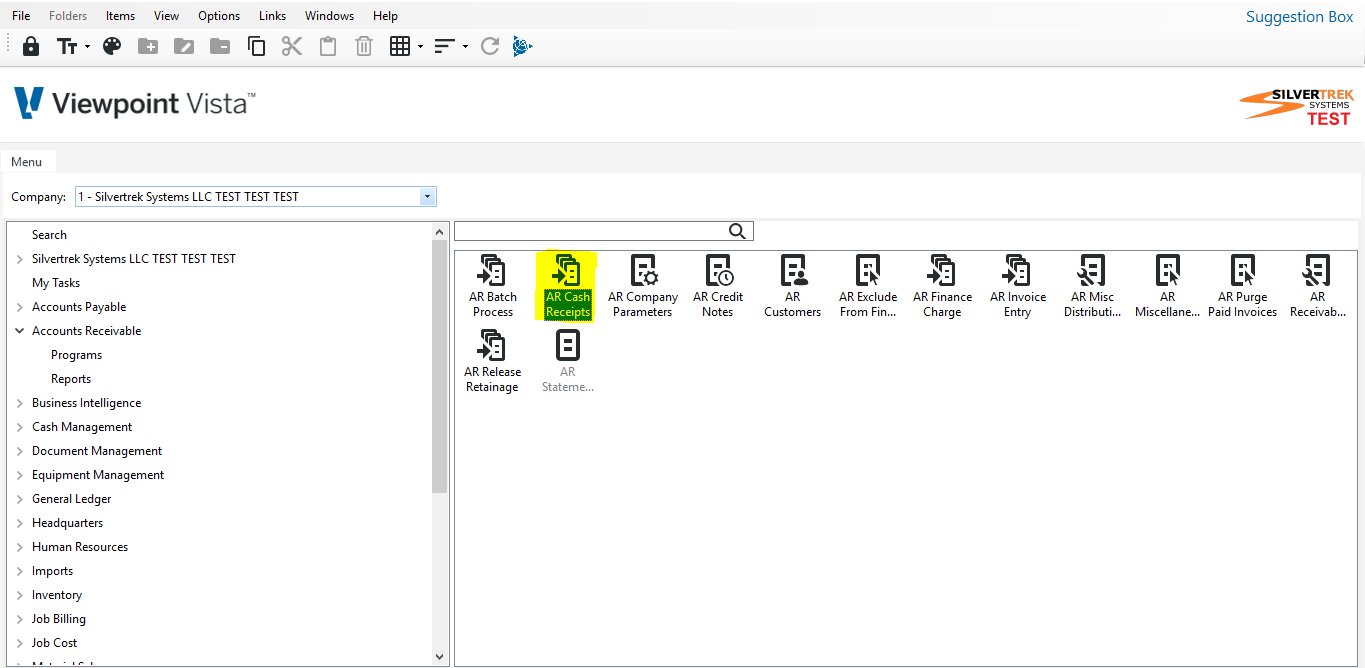
Task: Open AR Exclude From Fin... program
Action: pos(868,287)
